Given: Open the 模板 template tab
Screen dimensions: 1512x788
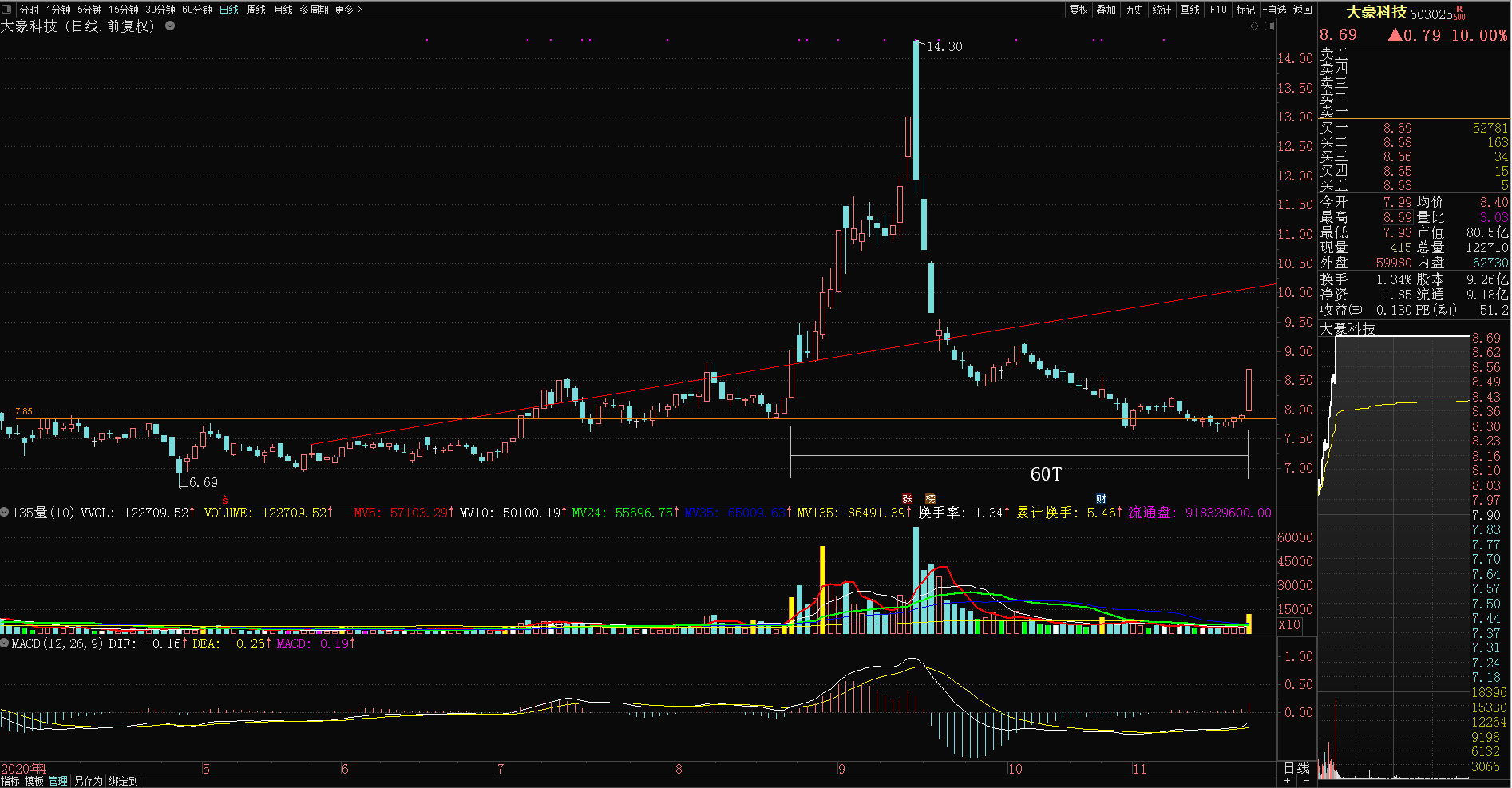Looking at the screenshot, I should (34, 781).
